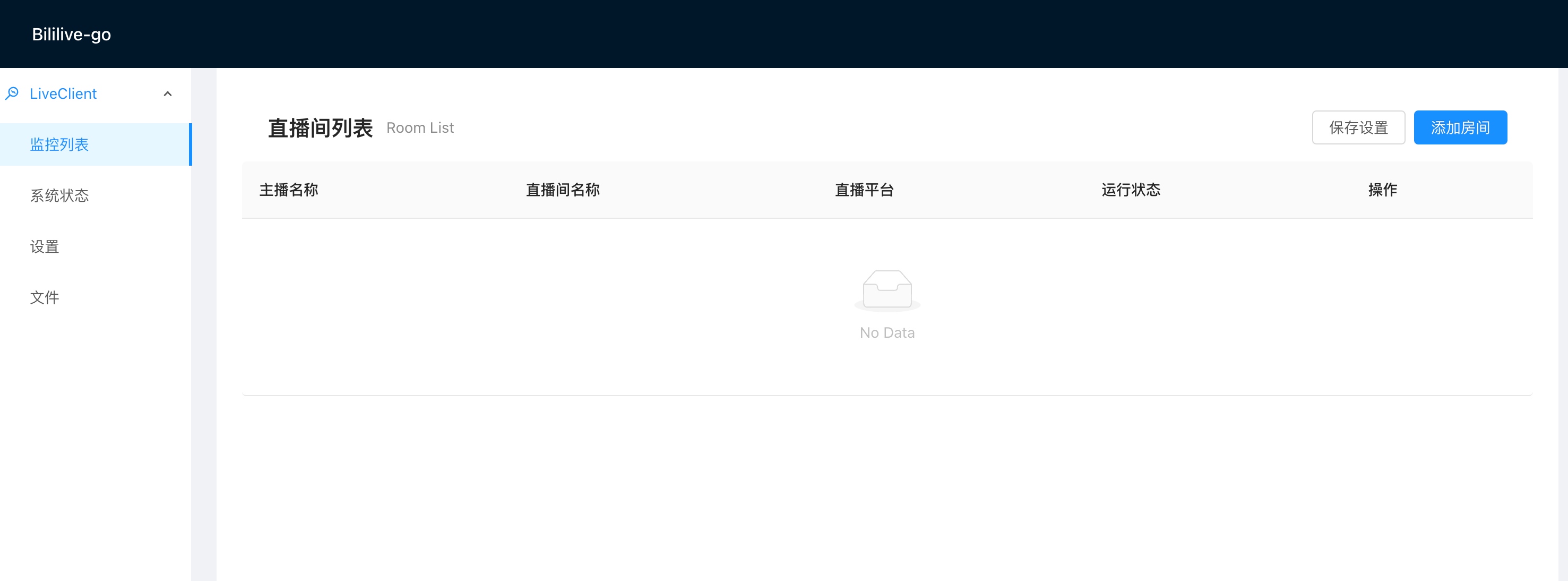
Task: Click the 保存设置 save settings button
Action: [1359, 127]
